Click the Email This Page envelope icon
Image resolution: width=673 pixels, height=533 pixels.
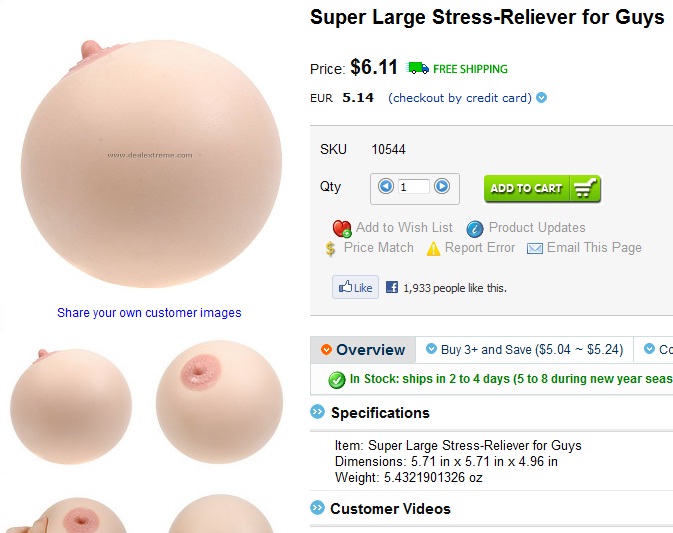pyautogui.click(x=534, y=248)
